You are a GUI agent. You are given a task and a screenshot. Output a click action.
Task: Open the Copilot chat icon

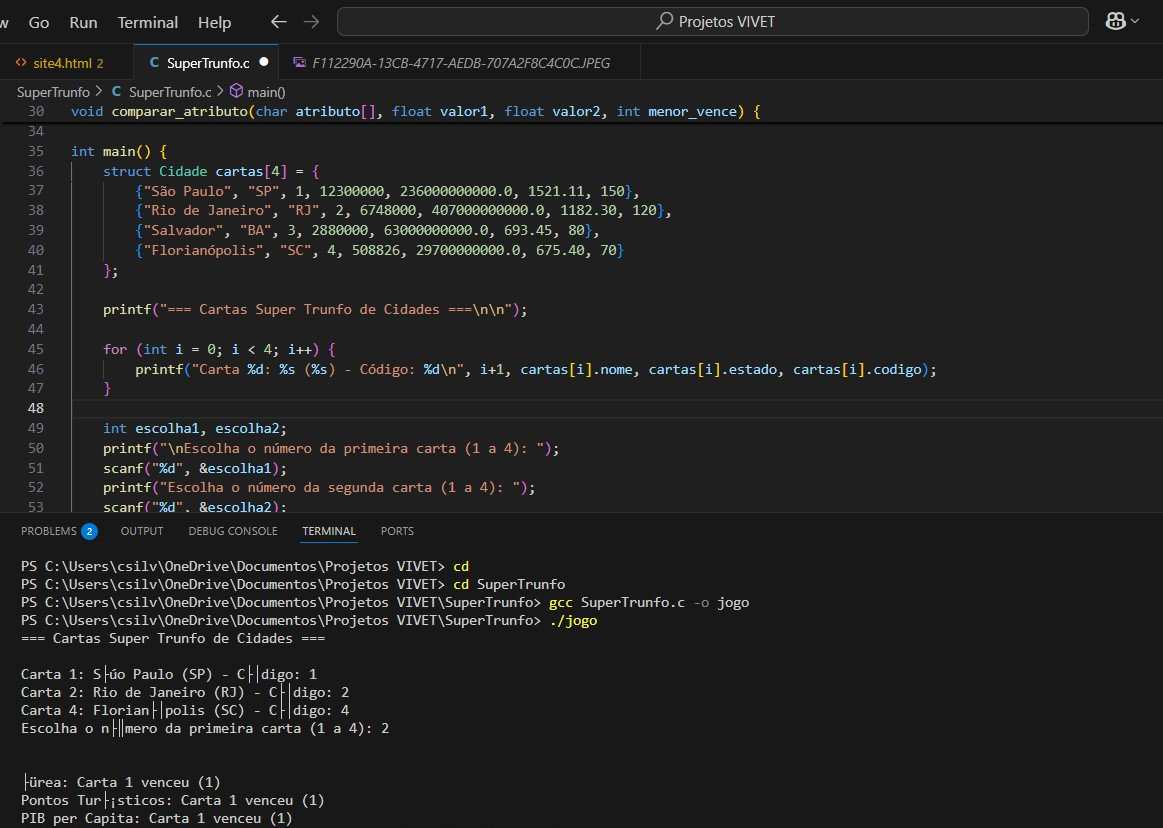point(1115,21)
